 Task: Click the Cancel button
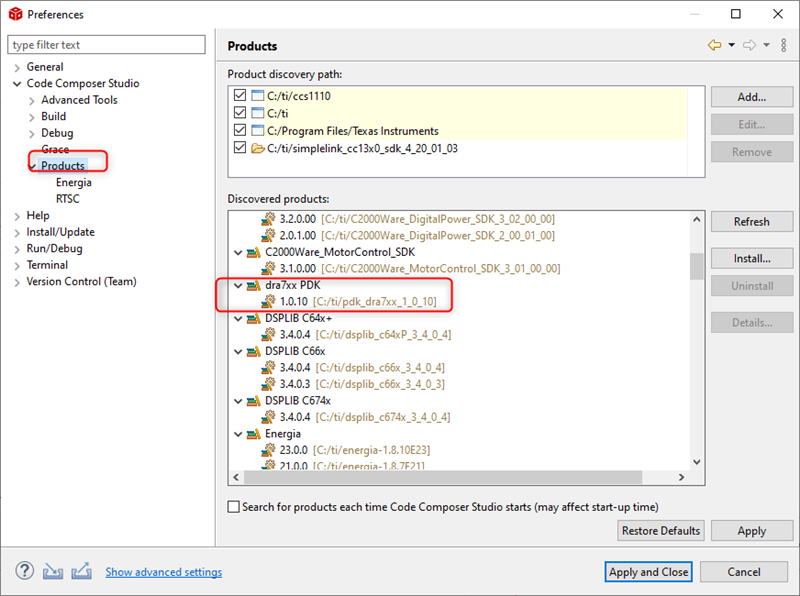[743, 572]
